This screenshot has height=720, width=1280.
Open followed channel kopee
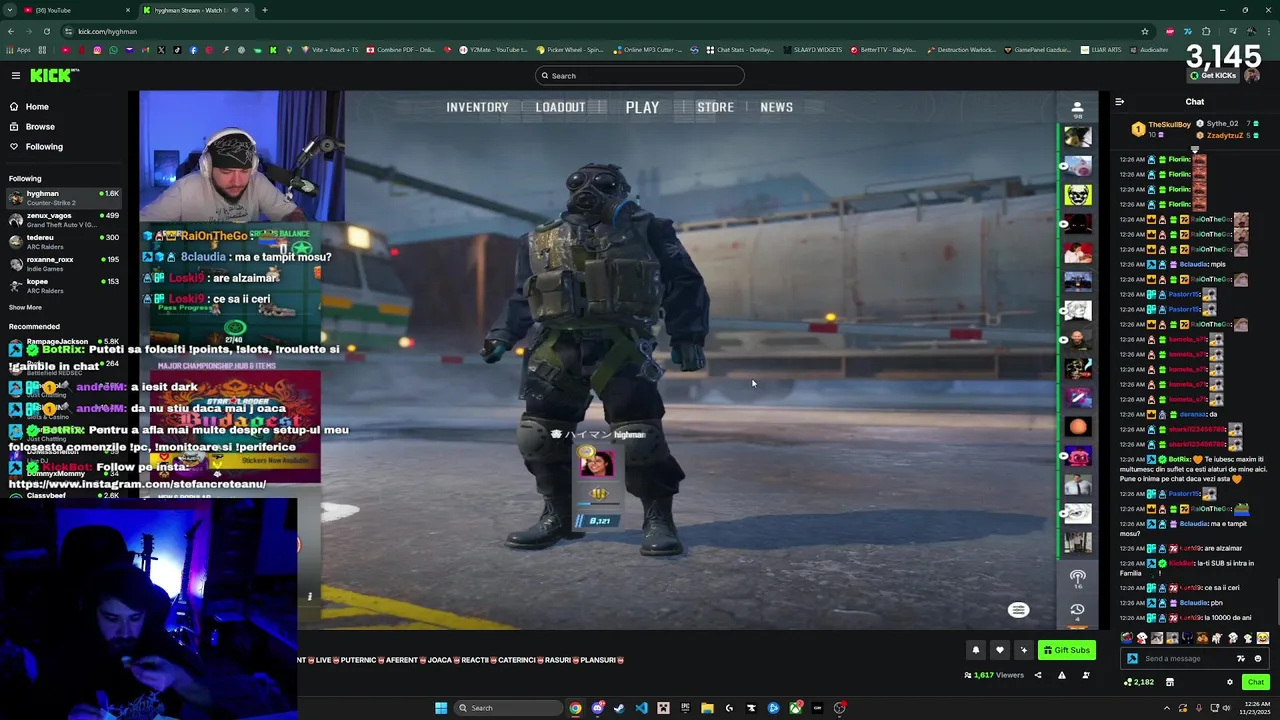64,285
